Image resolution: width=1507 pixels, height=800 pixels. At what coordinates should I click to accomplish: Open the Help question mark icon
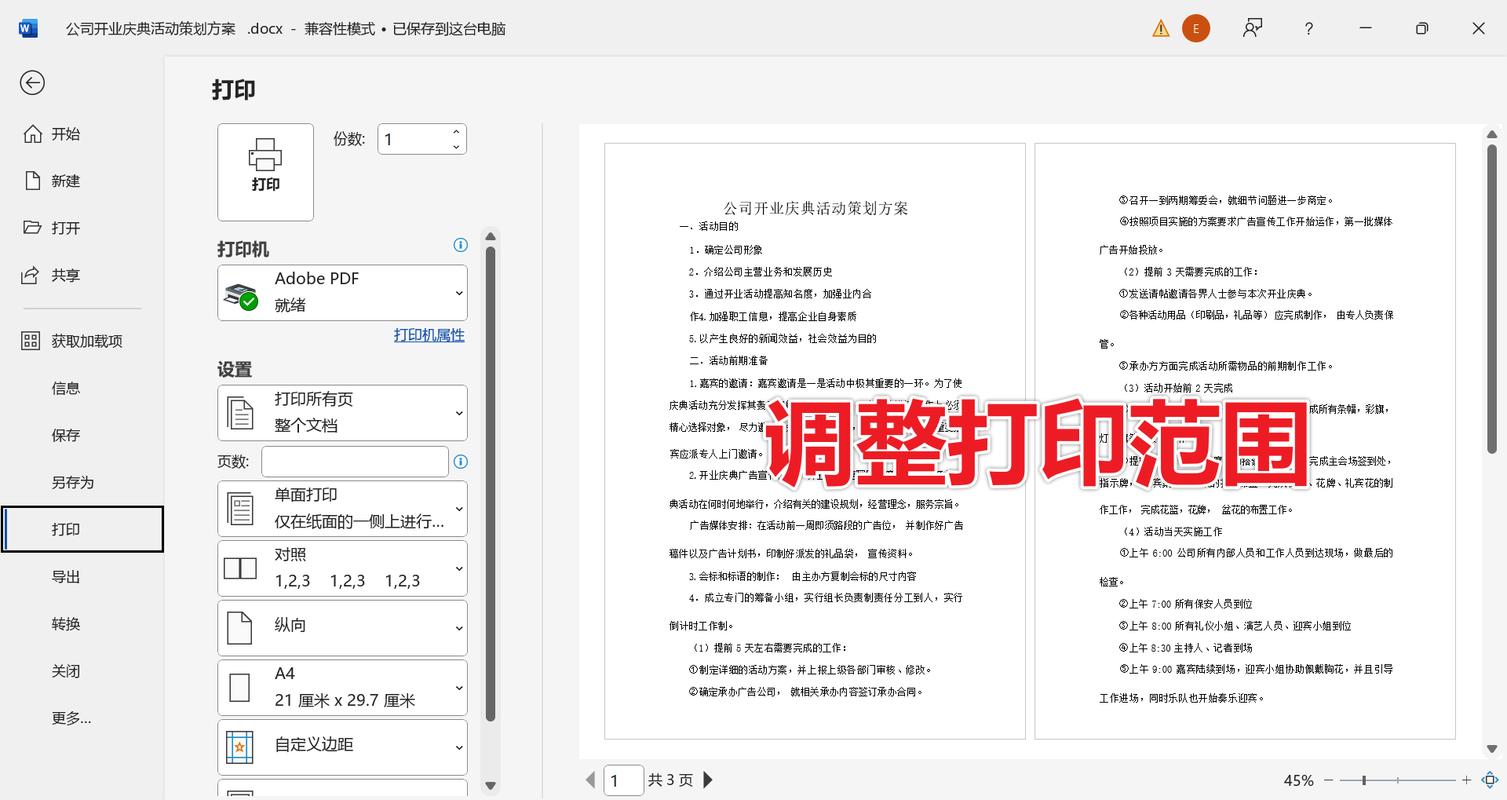[1308, 28]
